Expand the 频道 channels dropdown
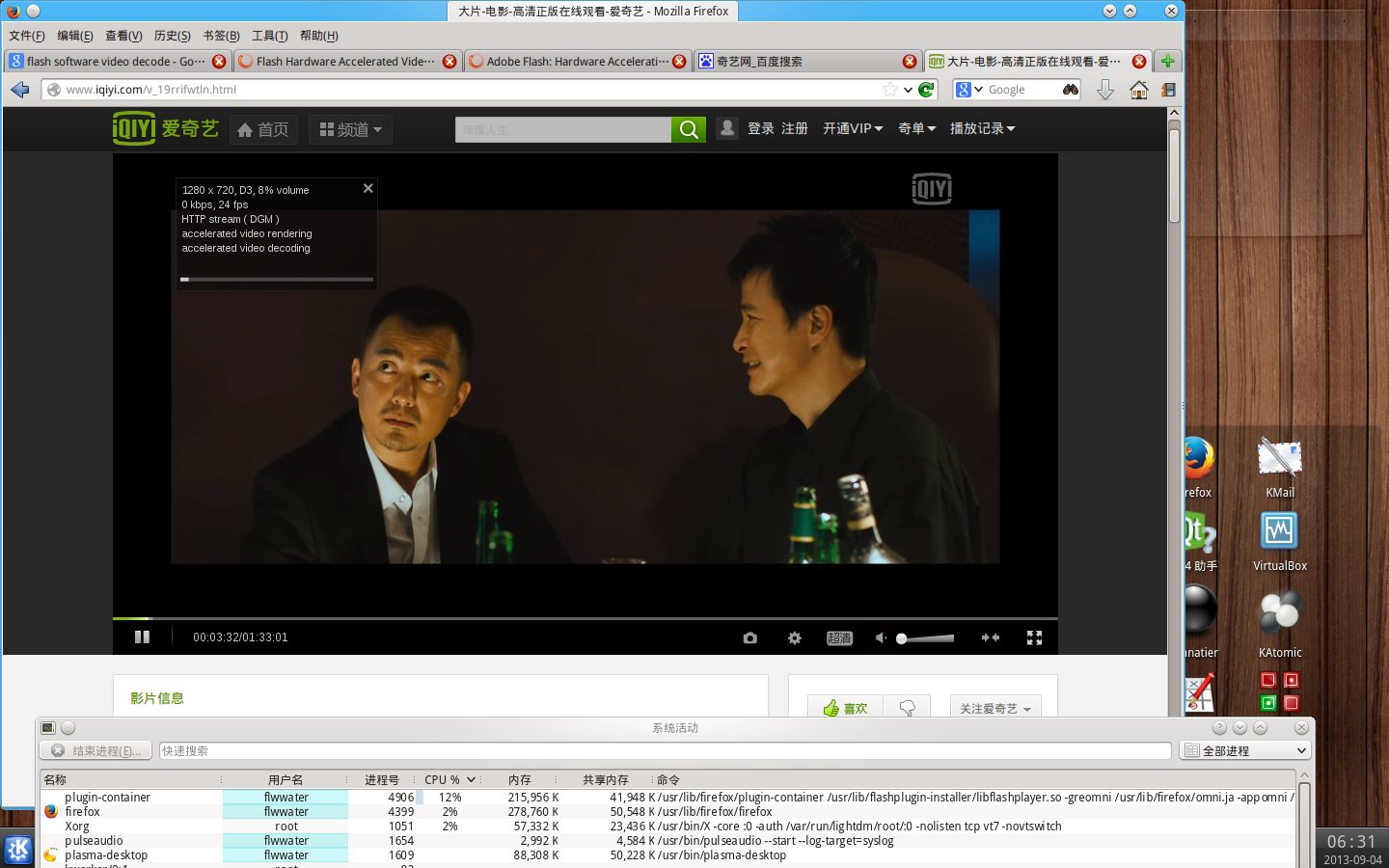 (x=350, y=129)
